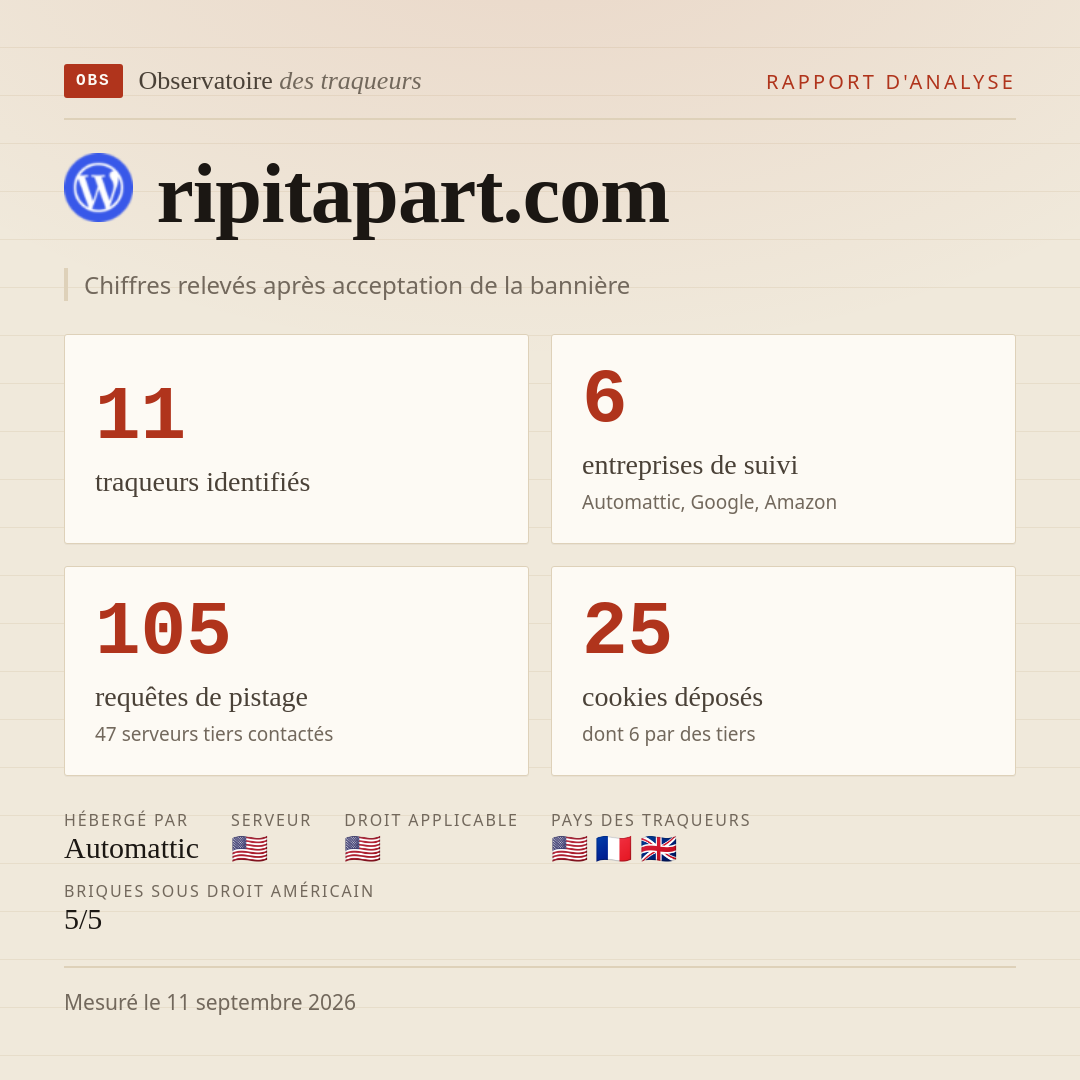
Task: Click 47 serveurs tiers contactés text
Action: click(214, 734)
